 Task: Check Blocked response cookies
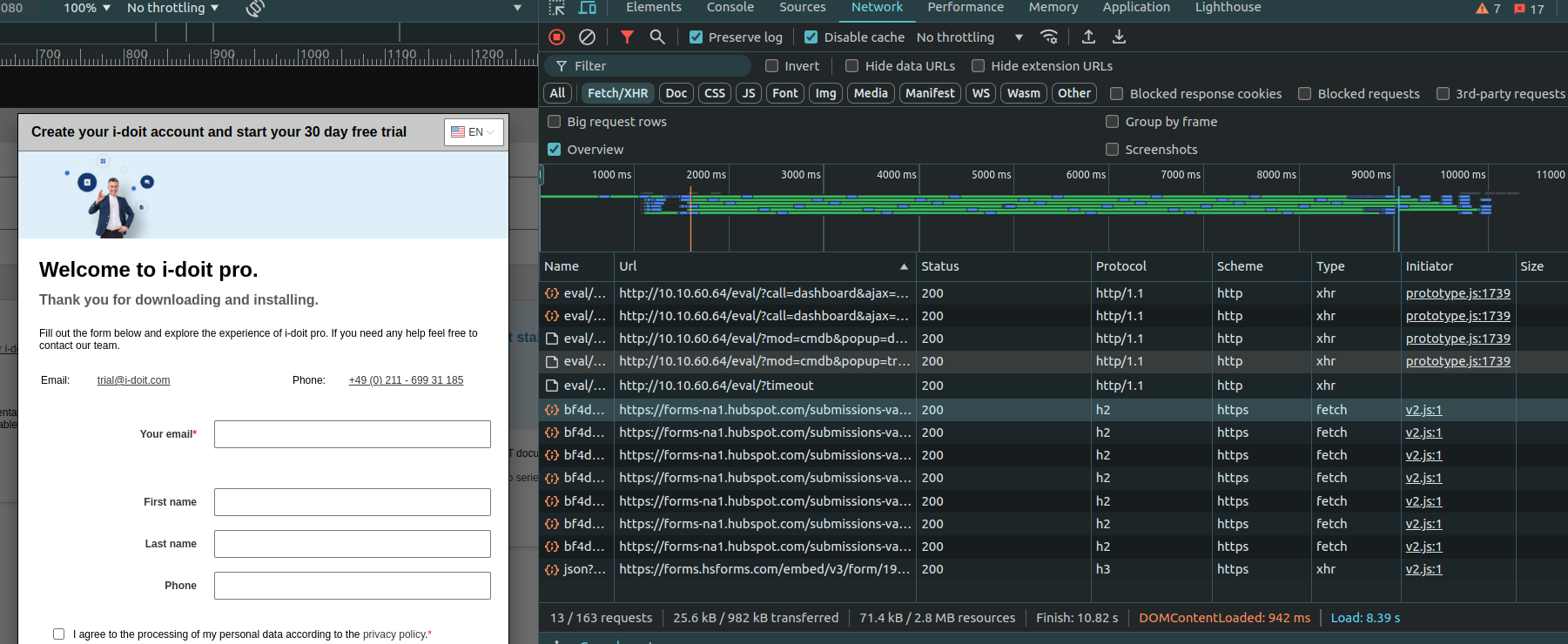pyautogui.click(x=1116, y=94)
